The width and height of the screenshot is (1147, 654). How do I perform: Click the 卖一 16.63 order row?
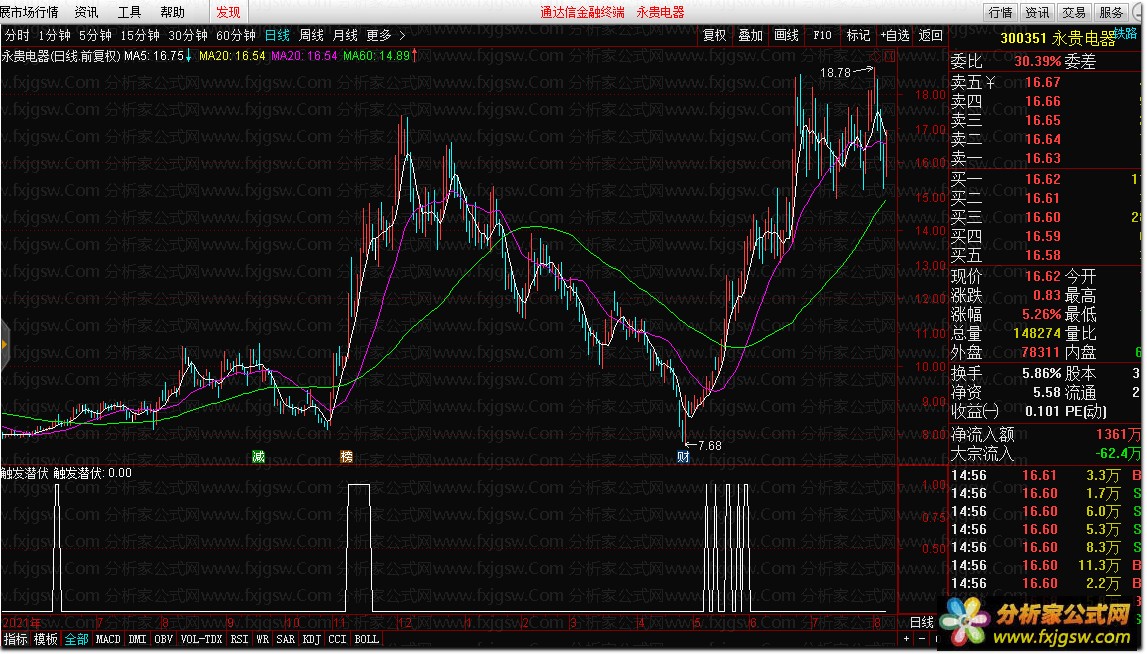click(x=1044, y=158)
